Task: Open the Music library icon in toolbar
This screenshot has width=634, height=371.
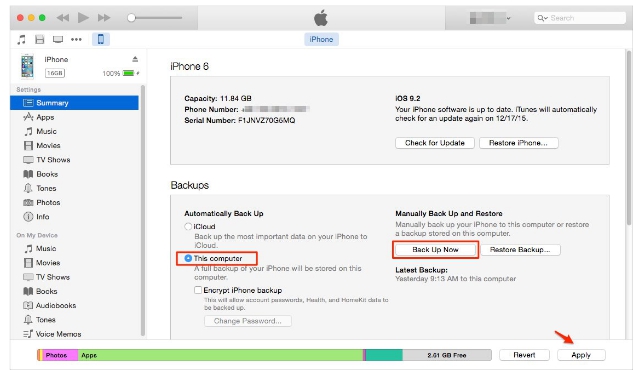Action: pos(21,39)
